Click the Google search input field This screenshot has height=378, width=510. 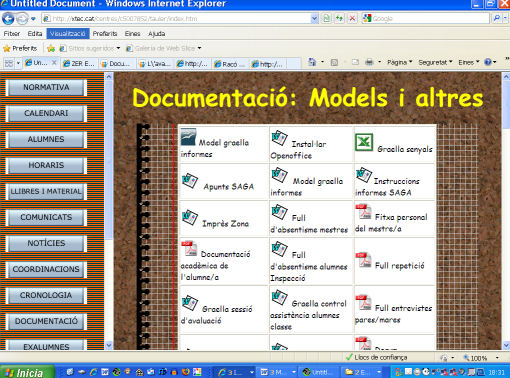[x=430, y=19]
